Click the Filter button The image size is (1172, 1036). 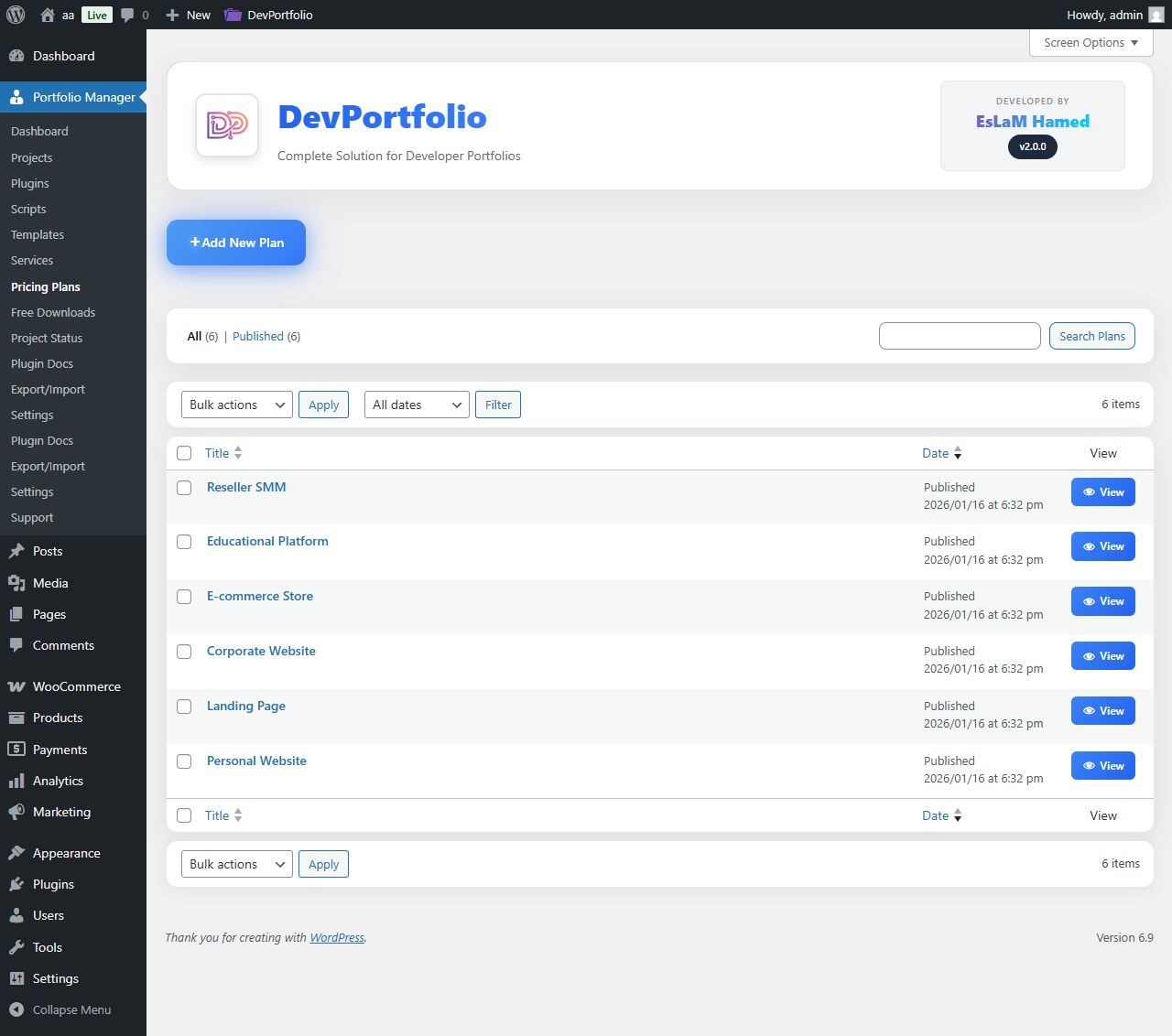(x=498, y=405)
